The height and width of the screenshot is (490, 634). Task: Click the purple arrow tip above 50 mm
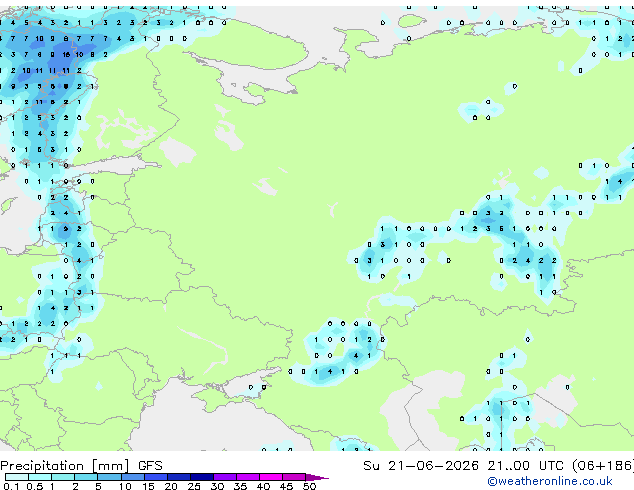pyautogui.click(x=317, y=478)
